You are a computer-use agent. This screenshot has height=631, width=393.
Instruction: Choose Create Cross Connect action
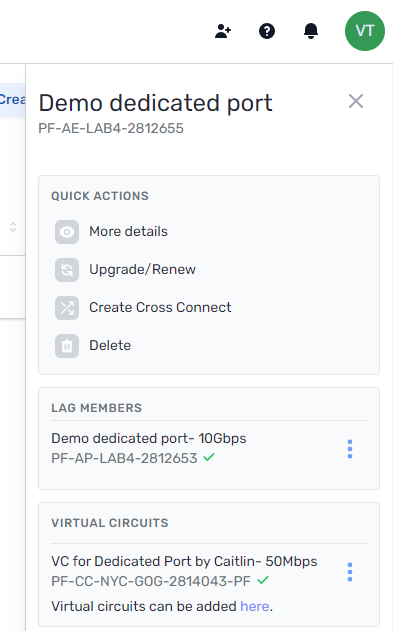coord(160,307)
